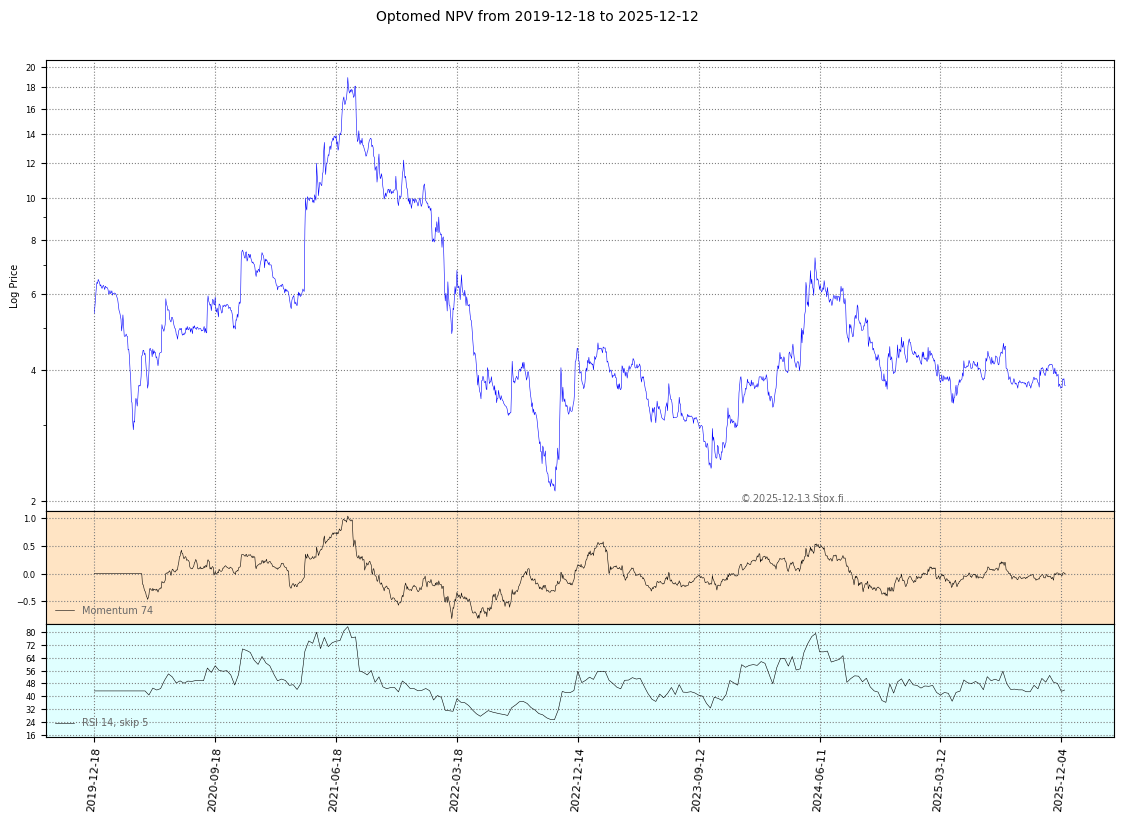1123x822 pixels.
Task: Select the 2020-09-18 date tick label
Action: click(213, 779)
